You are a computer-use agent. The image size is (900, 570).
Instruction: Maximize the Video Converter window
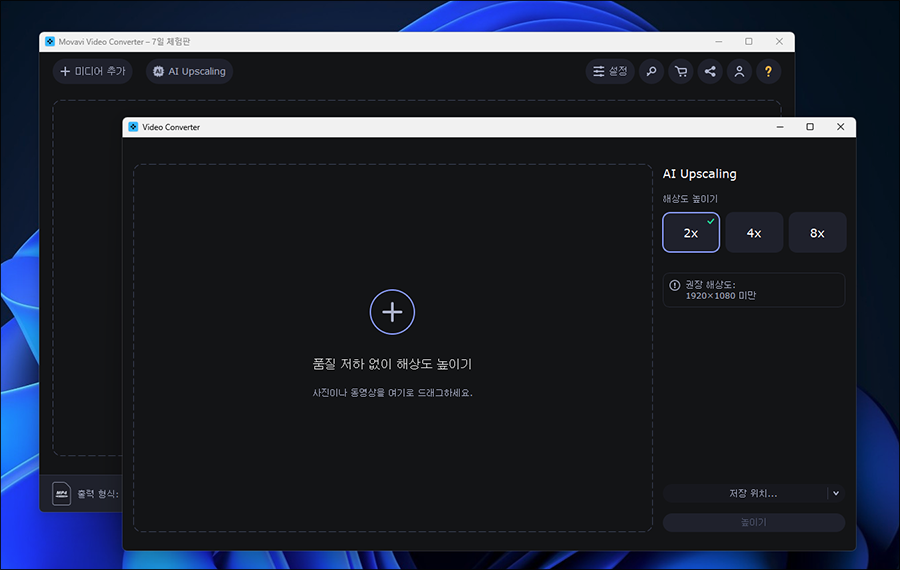(810, 127)
